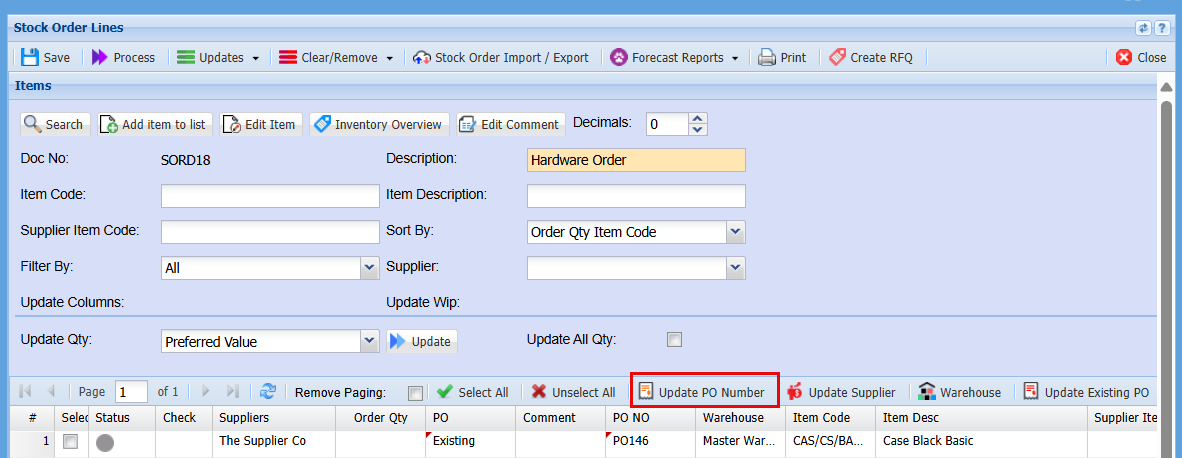Click the Comment column header
Viewport: 1182px width, 458px height.
[562, 417]
